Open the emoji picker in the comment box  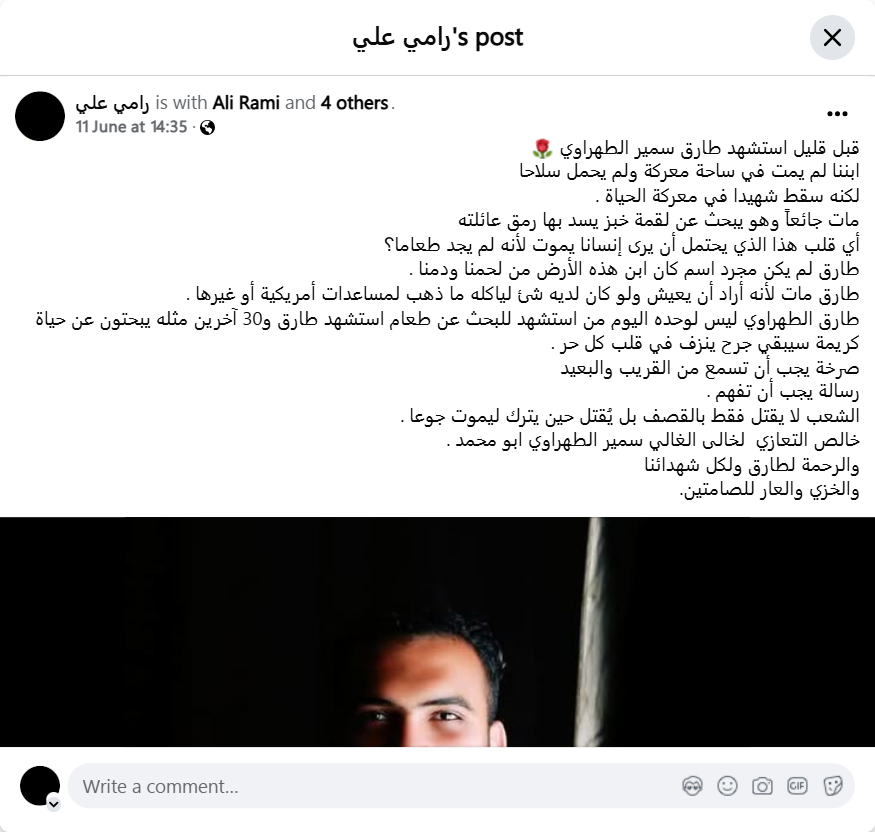pyautogui.click(x=727, y=786)
